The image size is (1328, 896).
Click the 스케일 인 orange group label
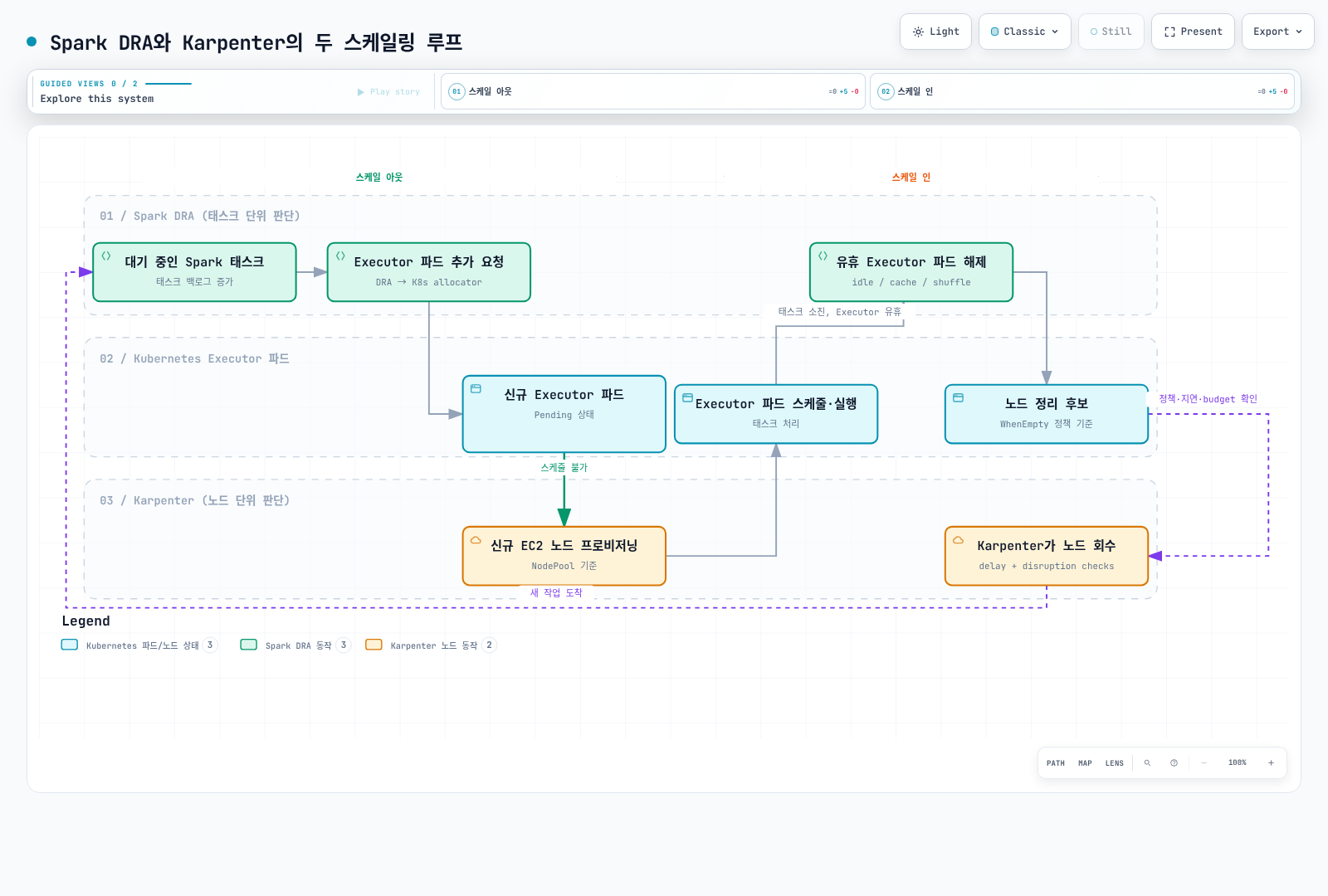[x=911, y=178]
